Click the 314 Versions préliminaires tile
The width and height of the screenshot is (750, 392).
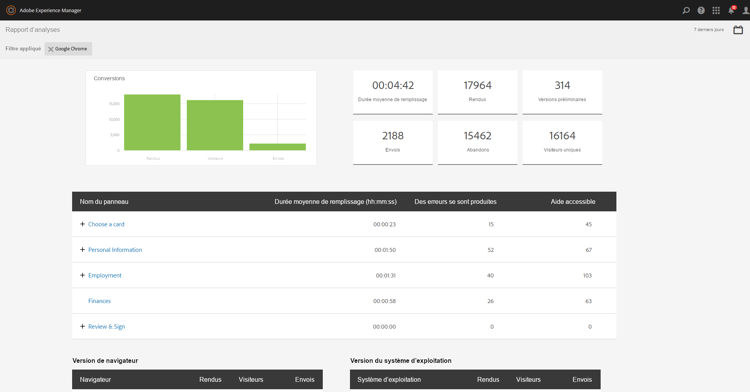pyautogui.click(x=562, y=92)
